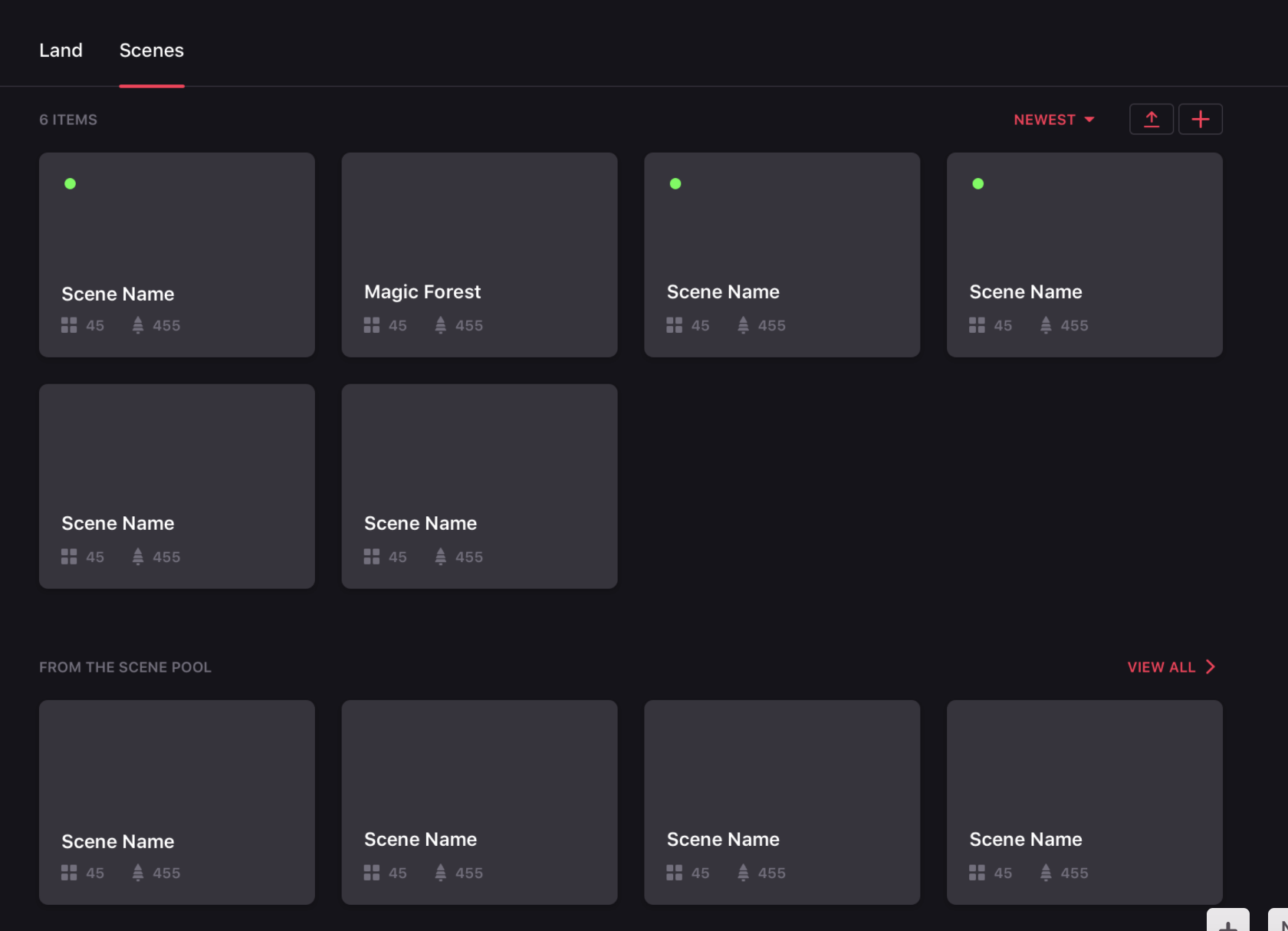Switch to the Land tab
Screen dimensions: 1288x931
[61, 50]
